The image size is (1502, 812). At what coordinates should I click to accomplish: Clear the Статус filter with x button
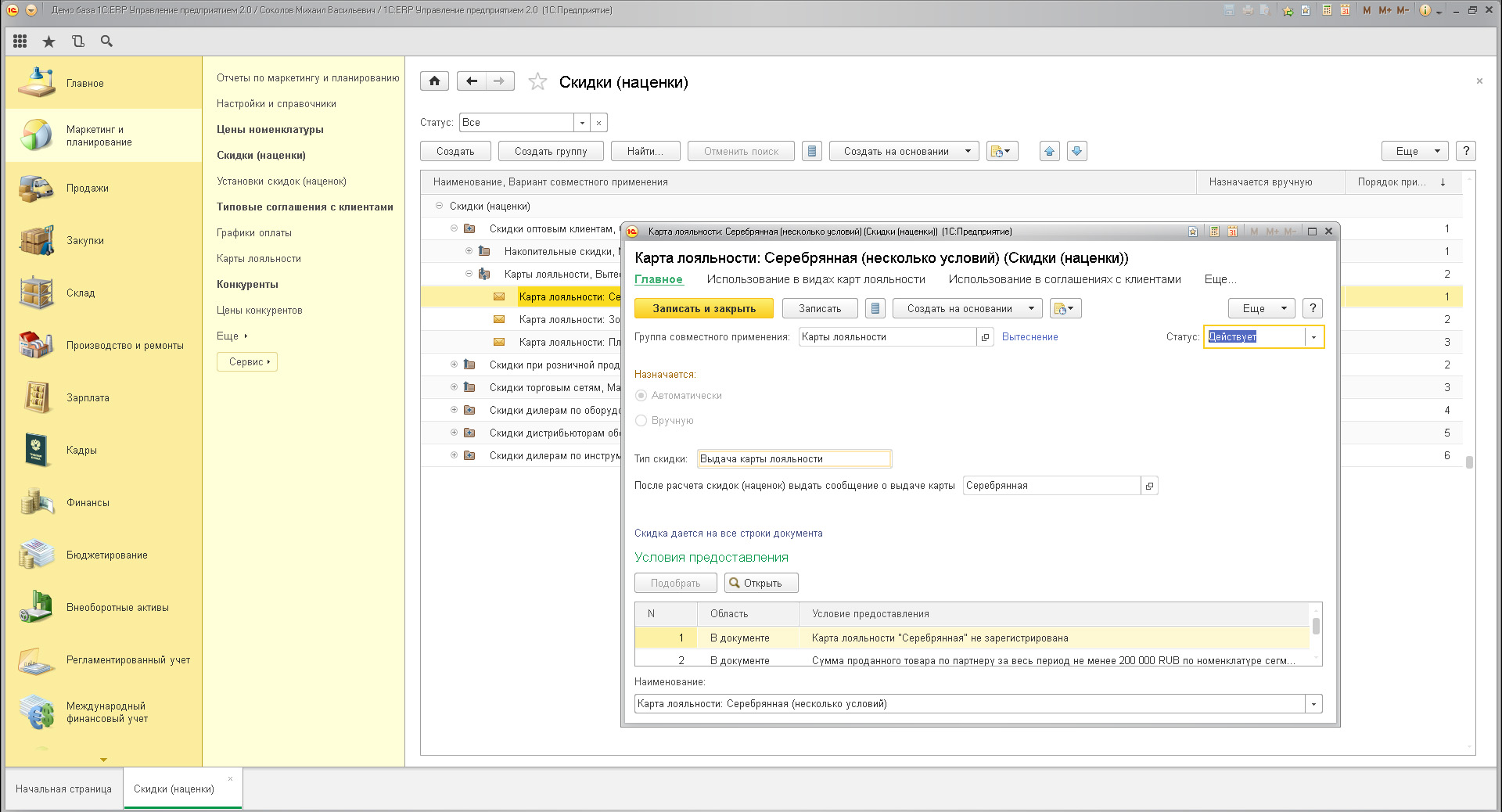[598, 123]
